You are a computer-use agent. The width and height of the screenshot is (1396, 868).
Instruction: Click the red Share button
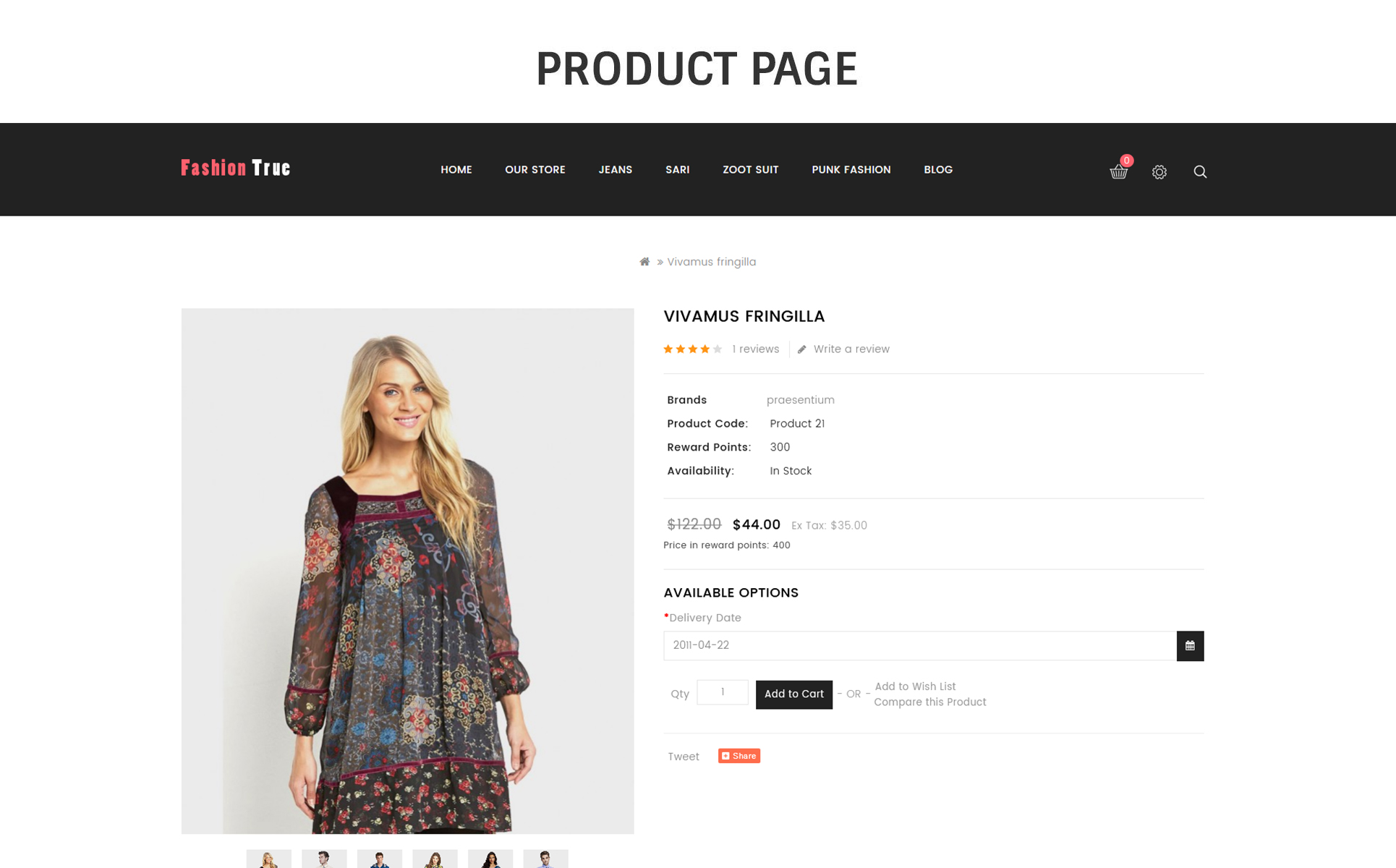[739, 756]
